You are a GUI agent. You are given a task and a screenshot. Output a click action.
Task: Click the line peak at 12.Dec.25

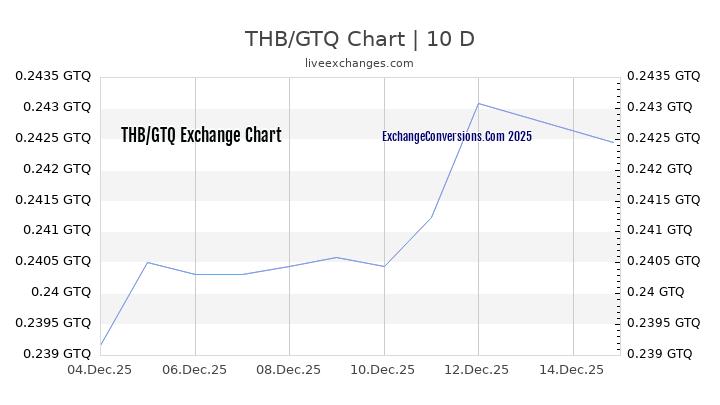point(478,103)
